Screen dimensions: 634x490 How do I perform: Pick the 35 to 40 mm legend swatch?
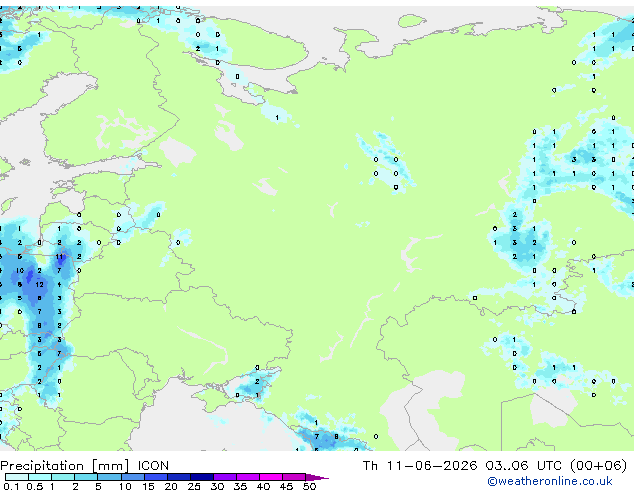point(247,477)
